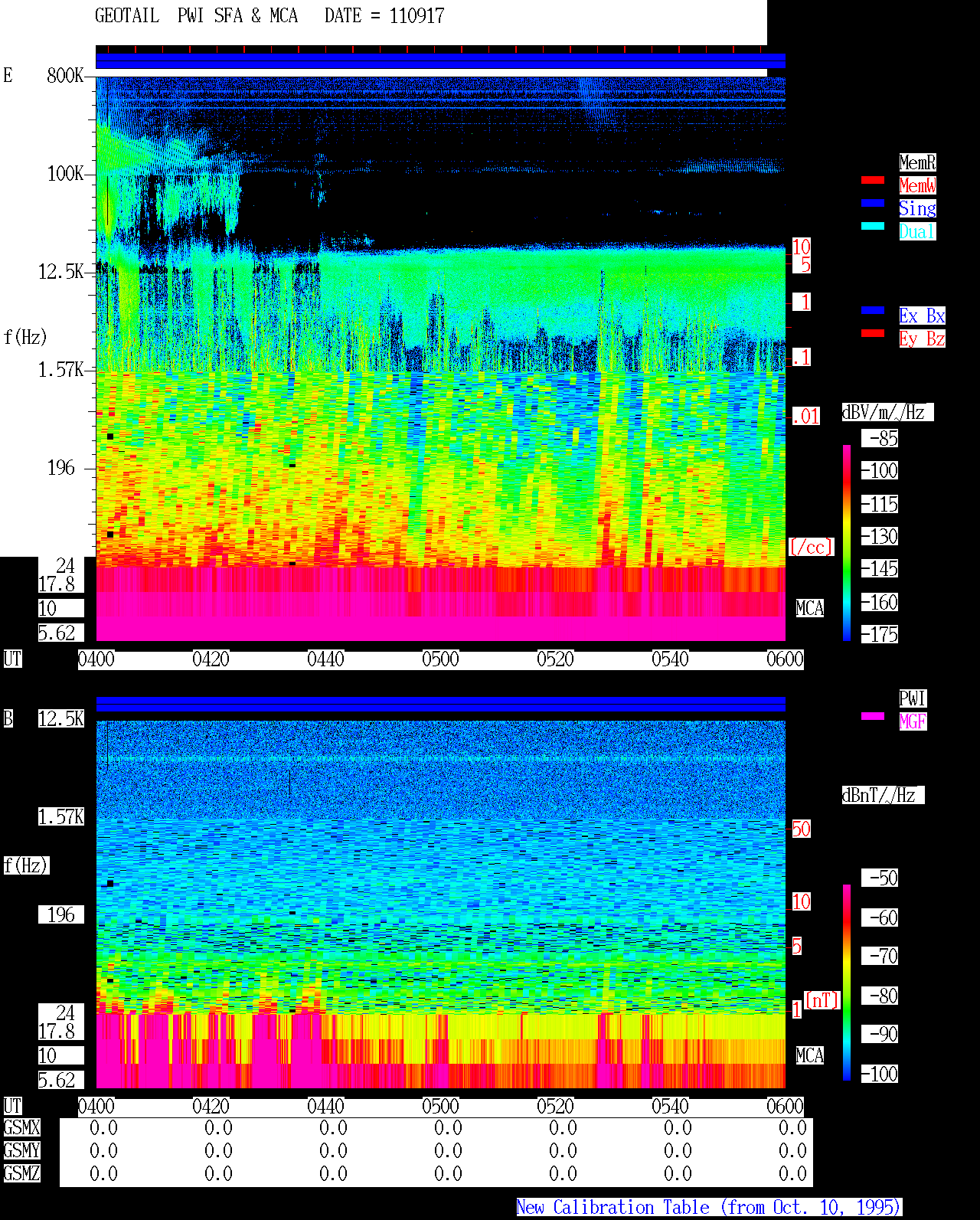Click the blue Ex Bx swatch

tap(873, 310)
